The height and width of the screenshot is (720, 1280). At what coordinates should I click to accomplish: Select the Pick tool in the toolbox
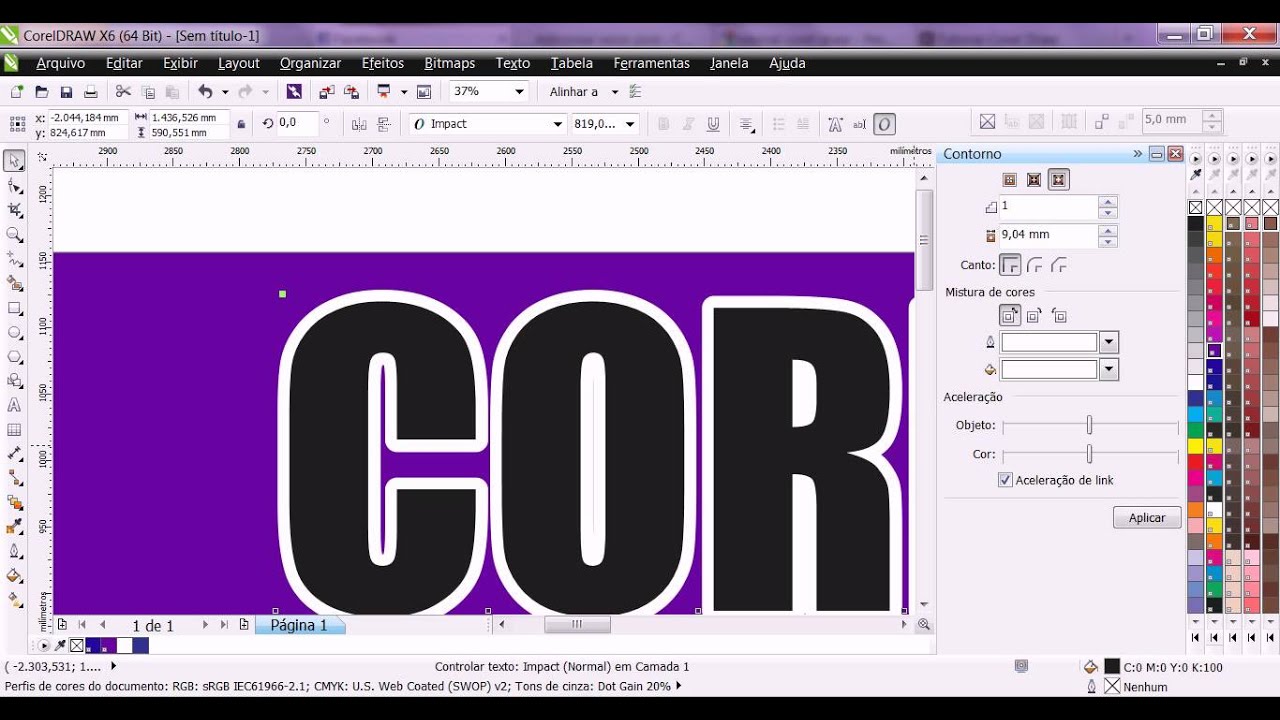coord(15,161)
